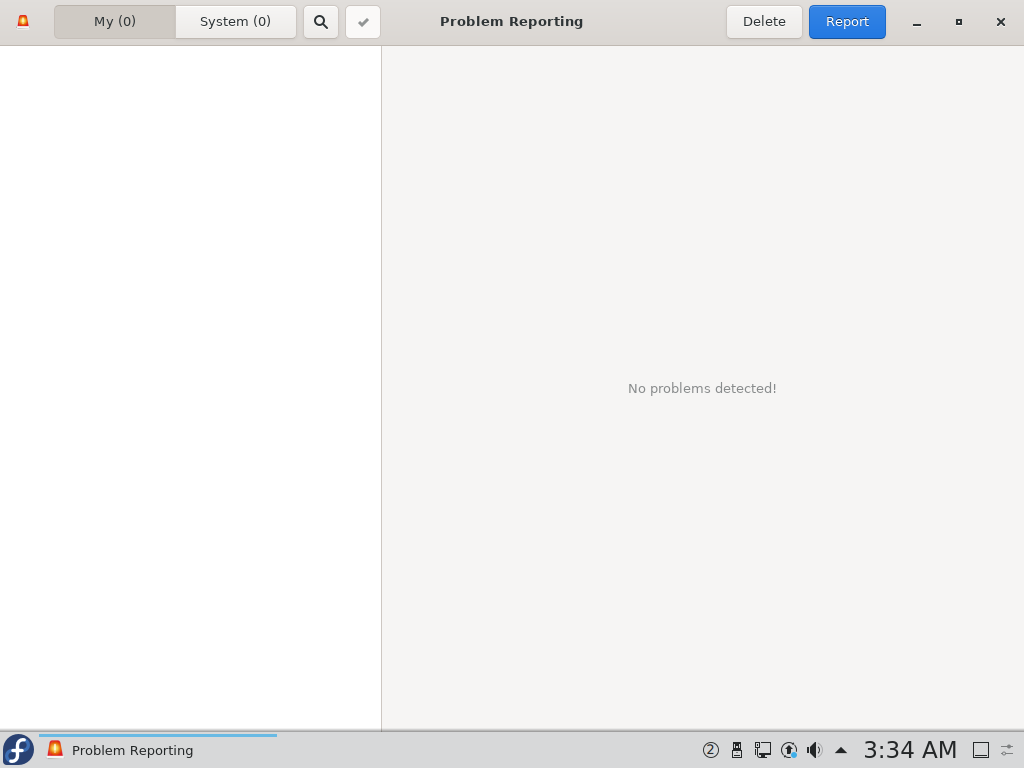Toggle multi-select mode with the checkmark button
Viewport: 1024px width, 768px height.
click(363, 22)
